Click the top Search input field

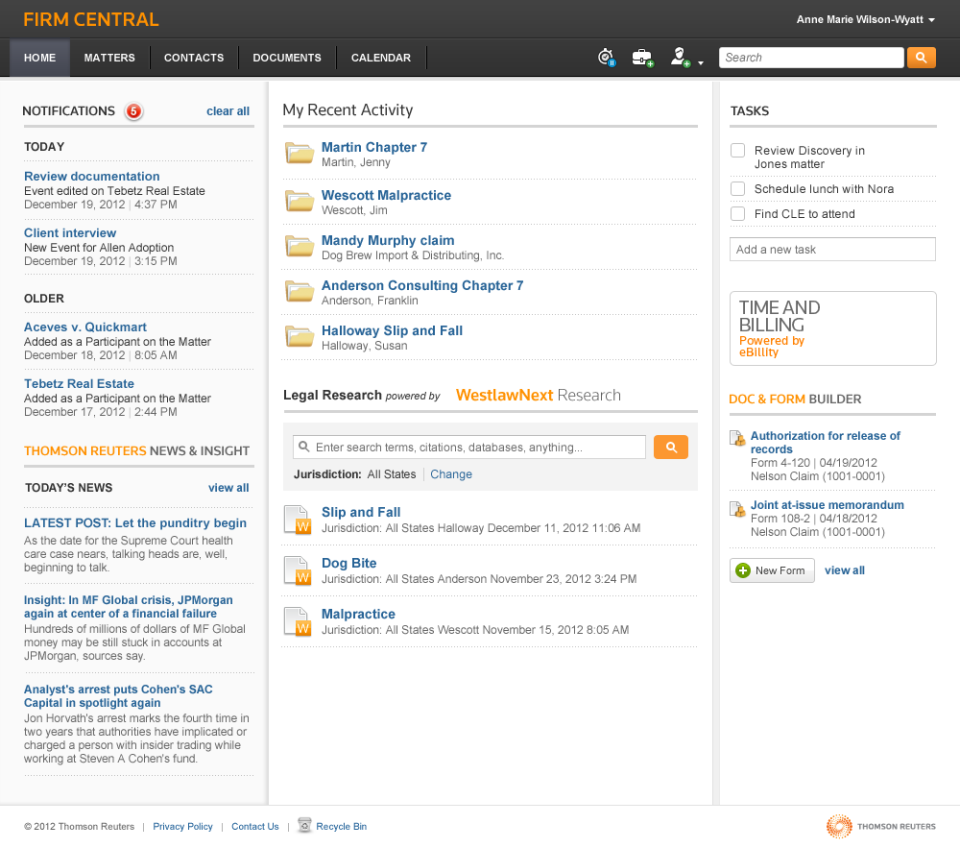click(x=811, y=58)
